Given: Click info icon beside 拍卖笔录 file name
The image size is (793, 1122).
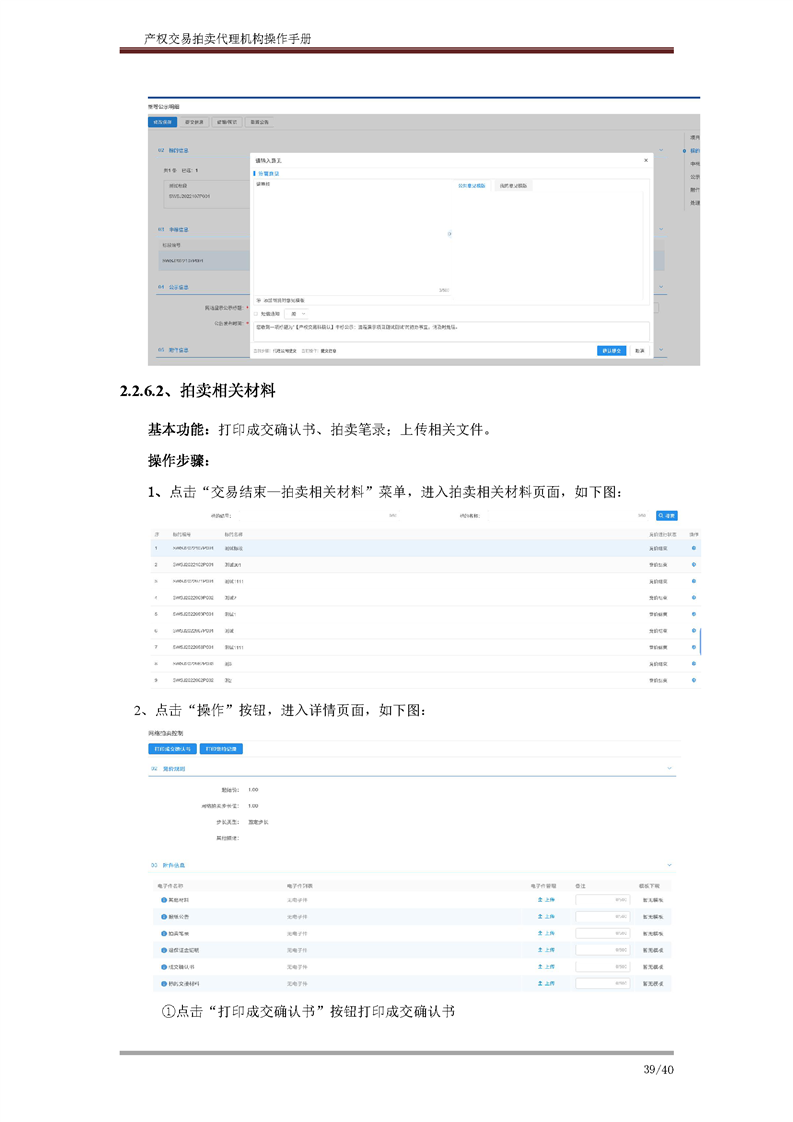Looking at the screenshot, I should click(164, 933).
